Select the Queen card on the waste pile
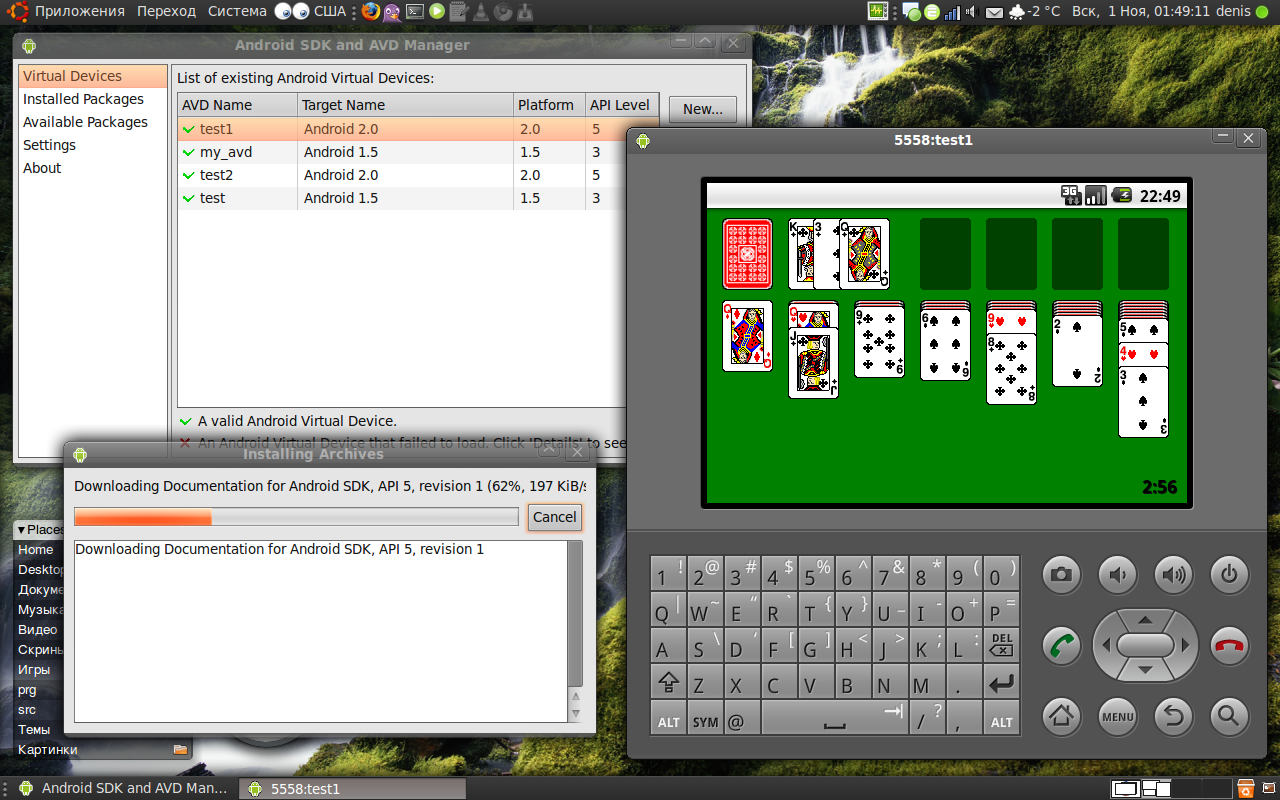Viewport: 1280px width, 800px height. click(865, 254)
